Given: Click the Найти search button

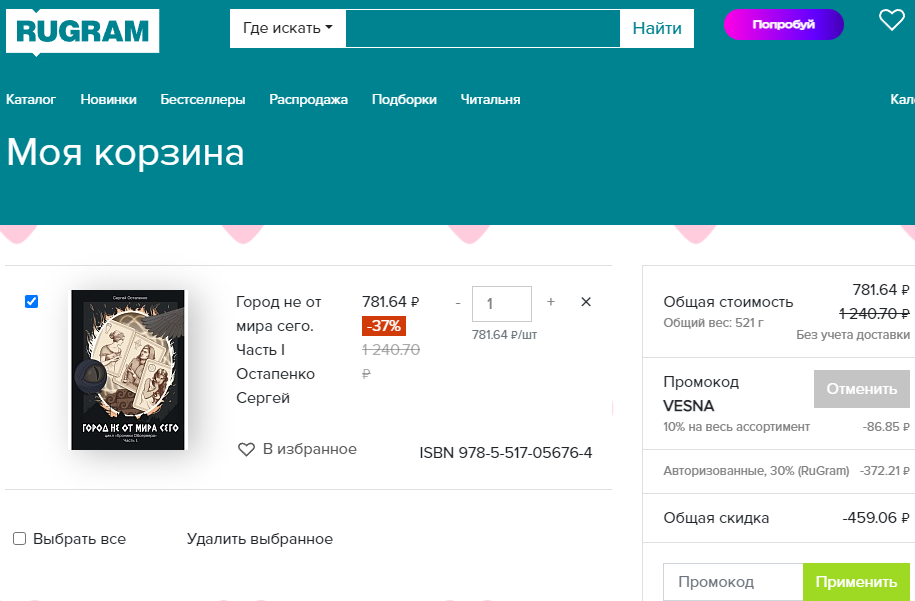Looking at the screenshot, I should point(657,28).
